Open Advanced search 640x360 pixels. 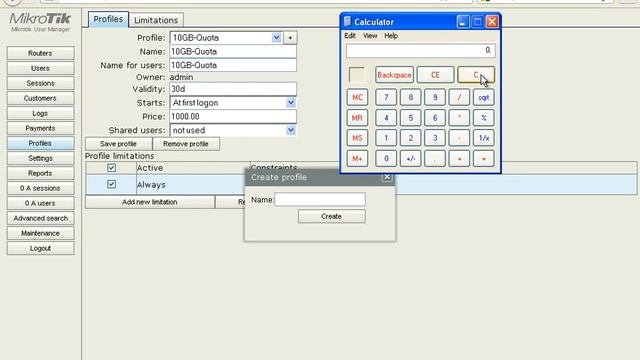pos(40,218)
